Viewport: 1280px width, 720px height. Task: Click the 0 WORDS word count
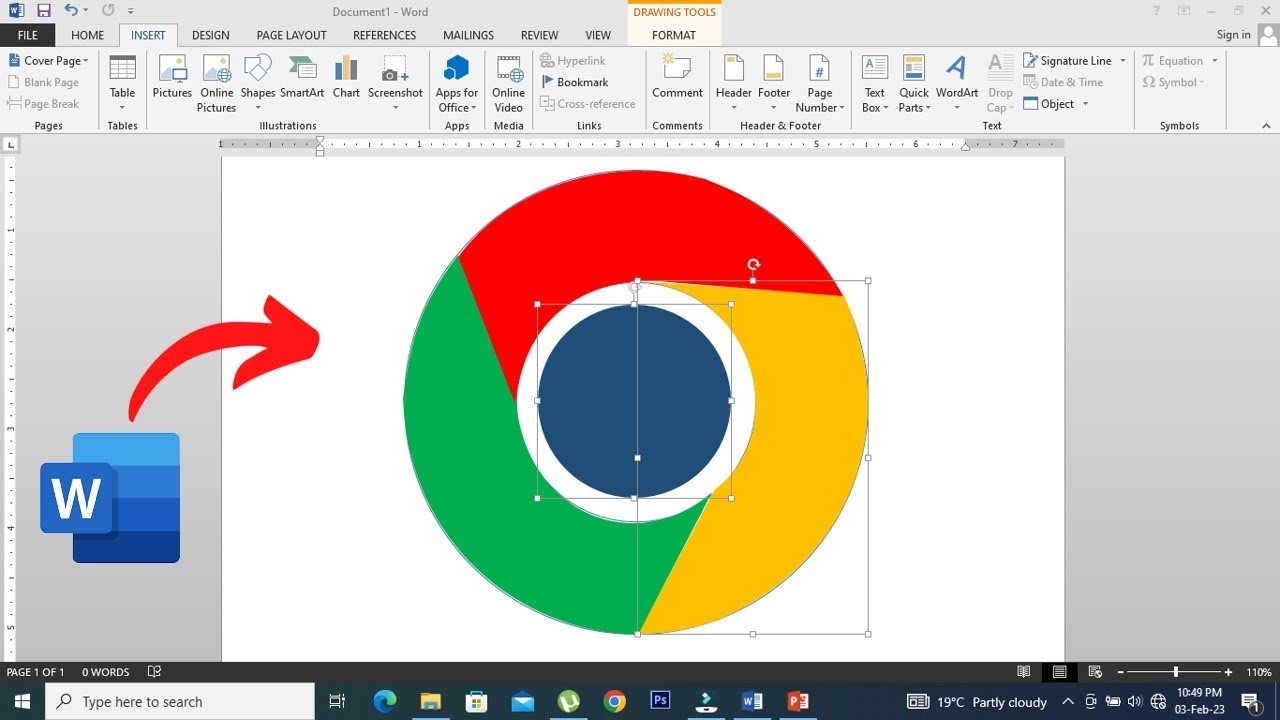coord(106,672)
